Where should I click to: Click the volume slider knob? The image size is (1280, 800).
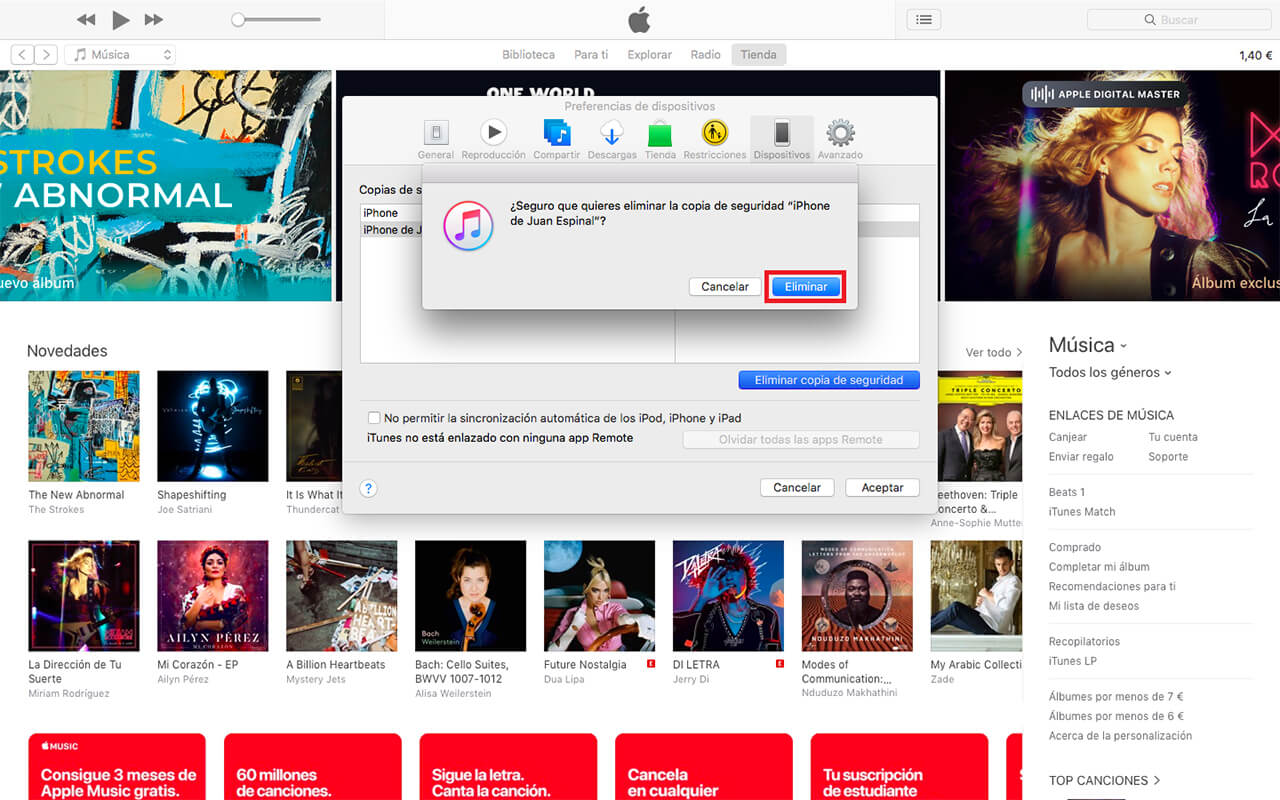pyautogui.click(x=238, y=20)
